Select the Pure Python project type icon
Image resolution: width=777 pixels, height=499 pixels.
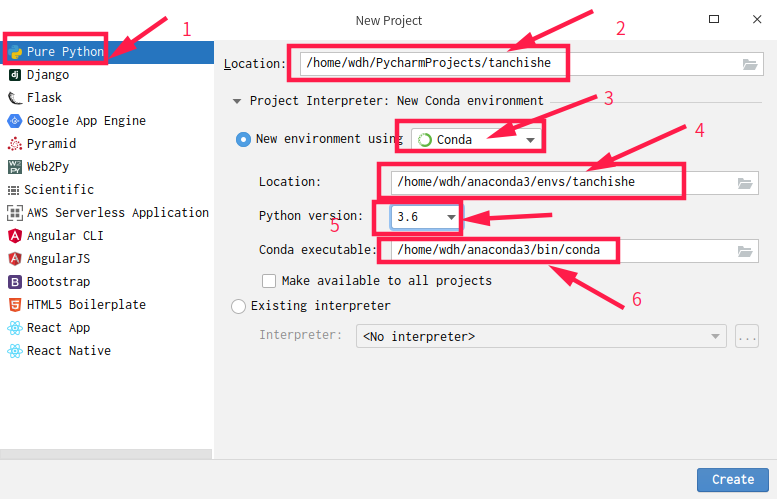15,52
